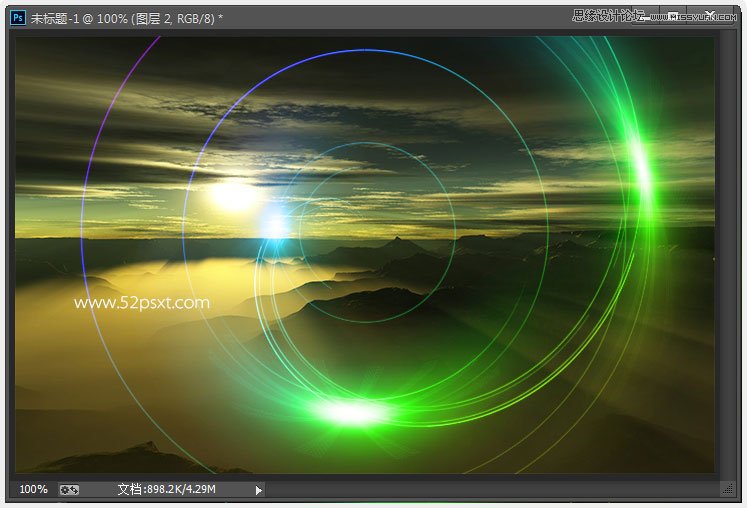Viewport: 747px width, 508px height.
Task: Click the document size readout 898.2K/4.29M
Action: [x=167, y=489]
